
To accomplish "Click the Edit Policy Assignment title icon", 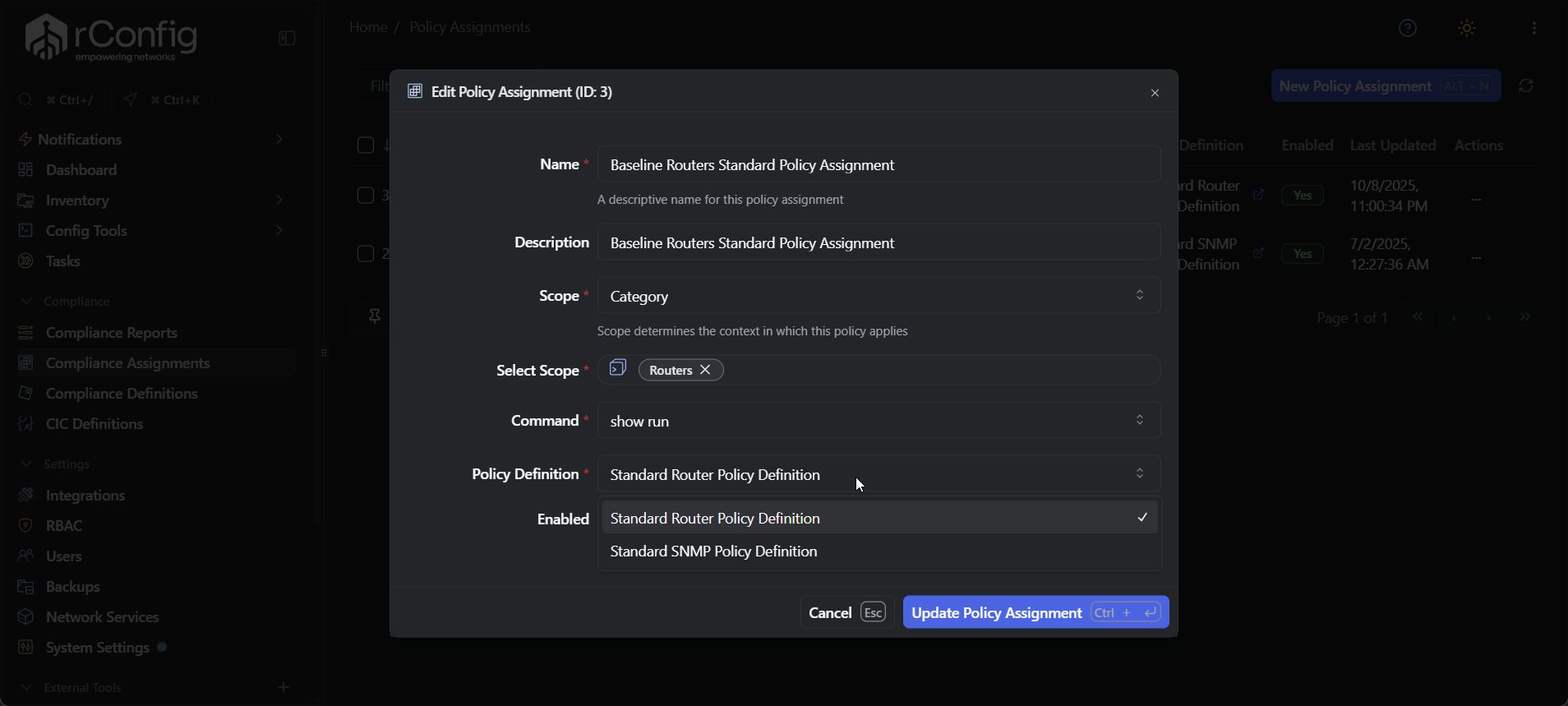I will (x=415, y=91).
